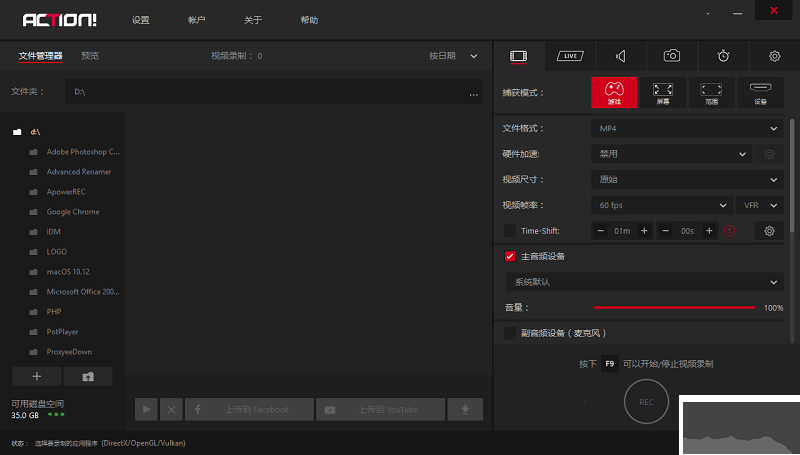This screenshot has width=800, height=455.
Task: Upload recording to Facebook
Action: (x=249, y=410)
